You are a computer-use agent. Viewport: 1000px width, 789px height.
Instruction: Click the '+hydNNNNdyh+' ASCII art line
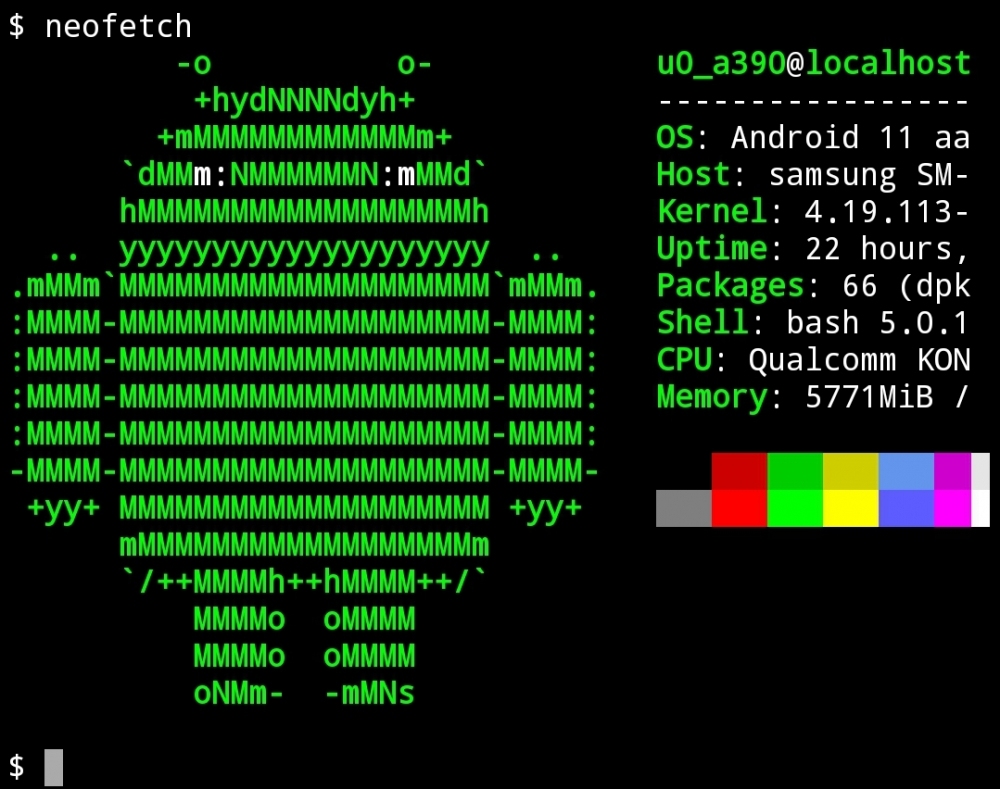305,101
